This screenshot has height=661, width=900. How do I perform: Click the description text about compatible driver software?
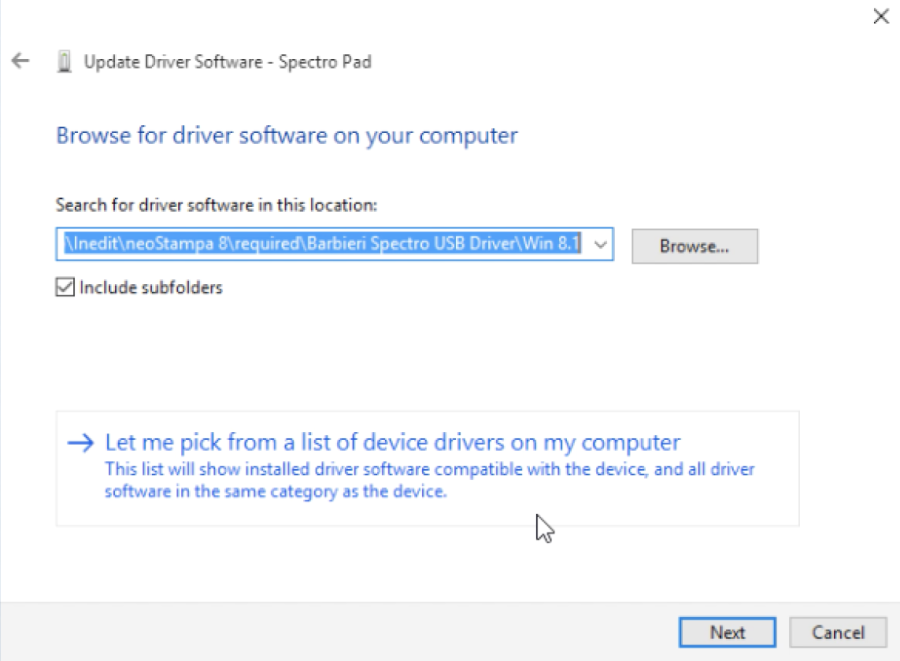pos(429,480)
